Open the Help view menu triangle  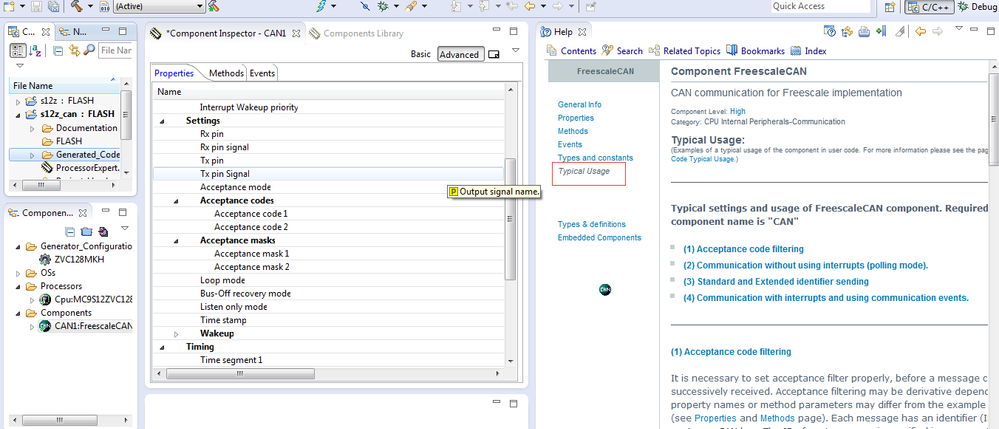coord(958,29)
